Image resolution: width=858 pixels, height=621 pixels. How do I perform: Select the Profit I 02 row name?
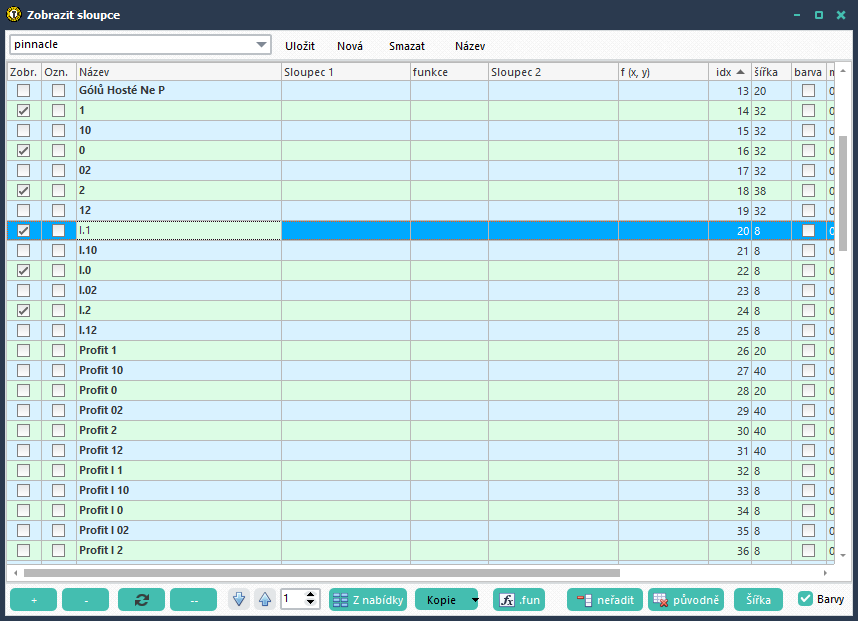tap(104, 530)
